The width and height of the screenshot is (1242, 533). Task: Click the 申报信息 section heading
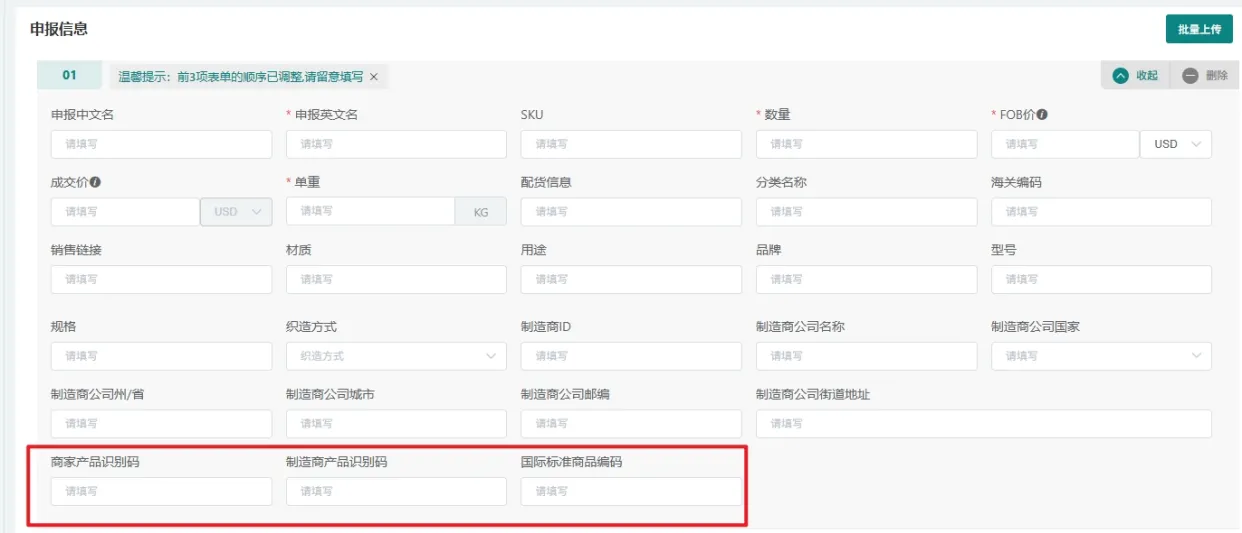tap(59, 29)
